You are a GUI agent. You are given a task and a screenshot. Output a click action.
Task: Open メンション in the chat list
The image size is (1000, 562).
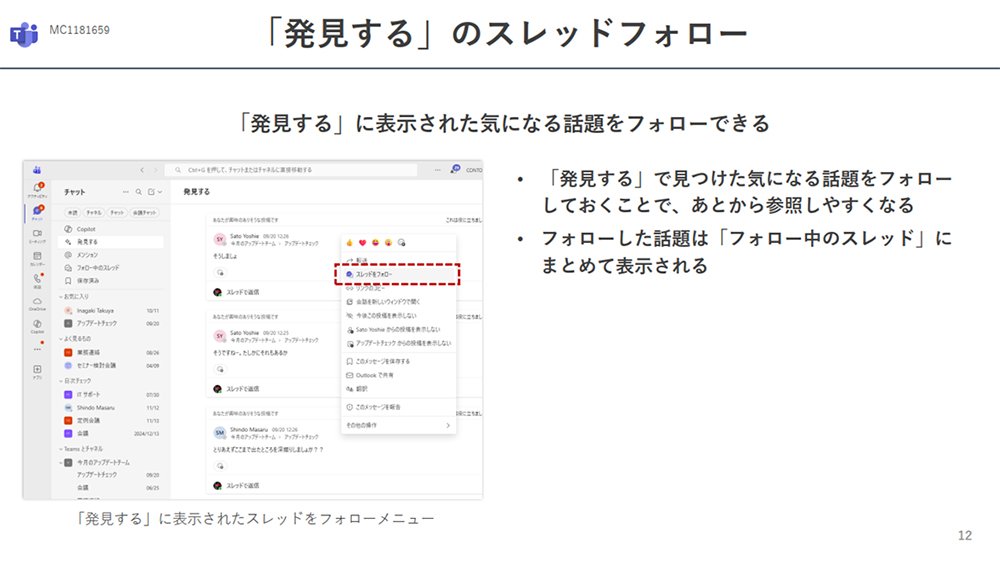coord(111,255)
